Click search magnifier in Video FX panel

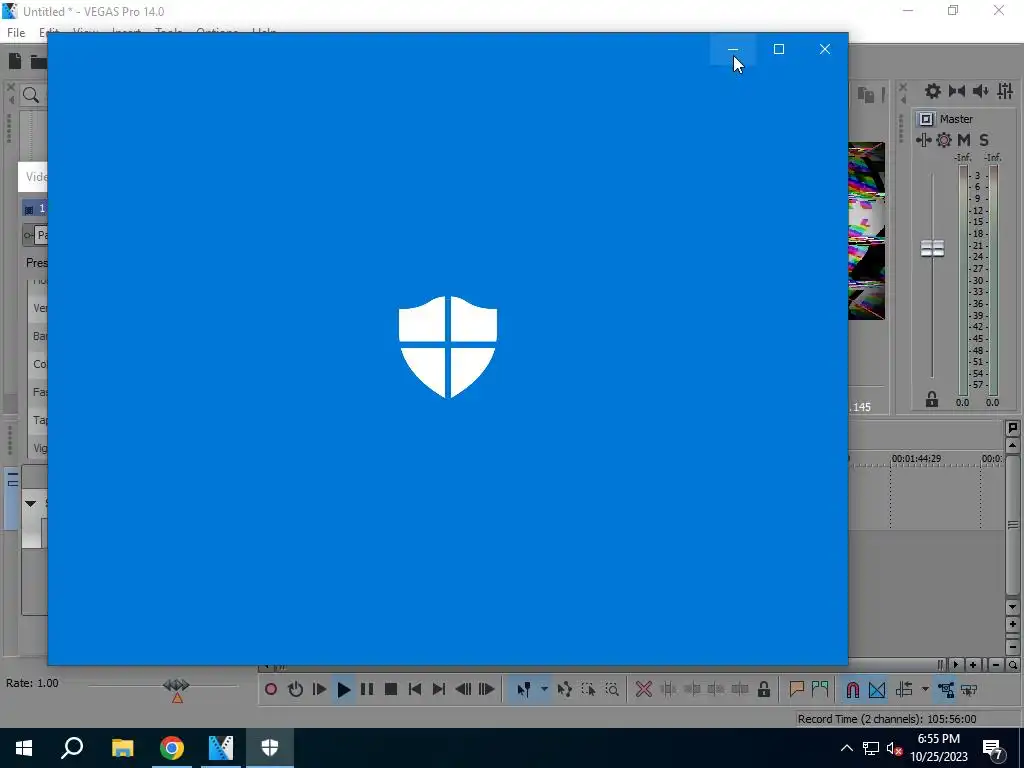click(x=31, y=96)
